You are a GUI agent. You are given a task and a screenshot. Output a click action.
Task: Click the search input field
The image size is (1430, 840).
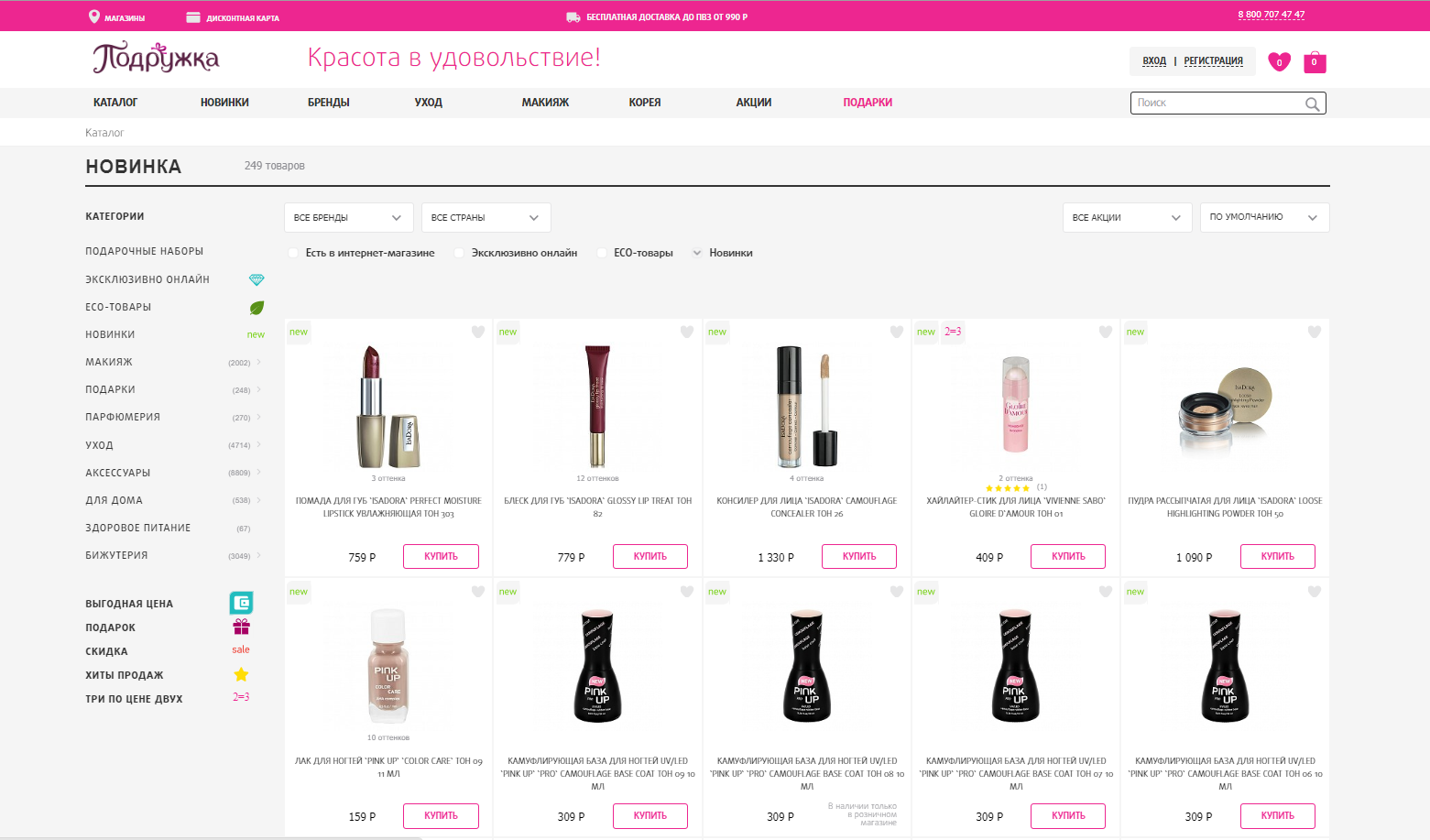click(x=1217, y=104)
